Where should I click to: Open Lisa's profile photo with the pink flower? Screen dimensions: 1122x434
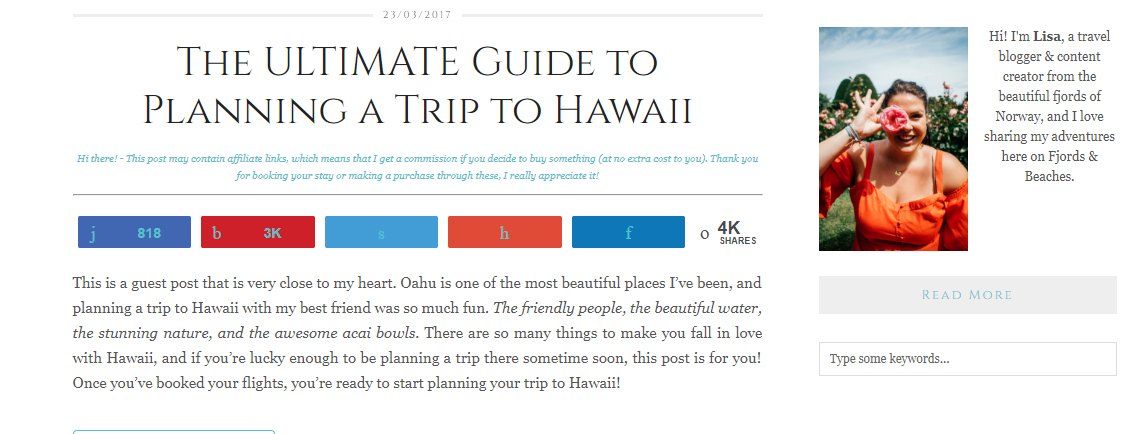893,139
